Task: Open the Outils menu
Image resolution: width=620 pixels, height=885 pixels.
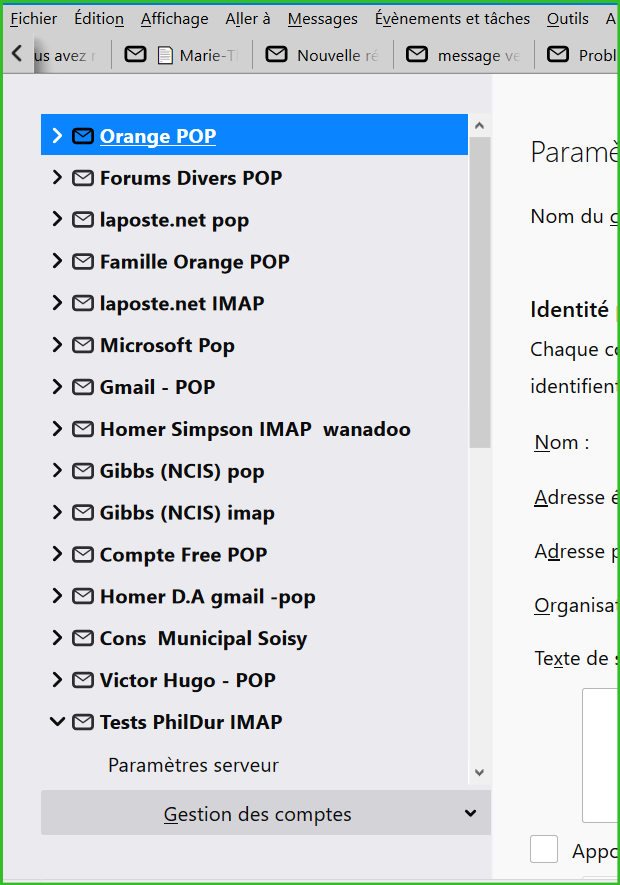Action: pos(567,19)
